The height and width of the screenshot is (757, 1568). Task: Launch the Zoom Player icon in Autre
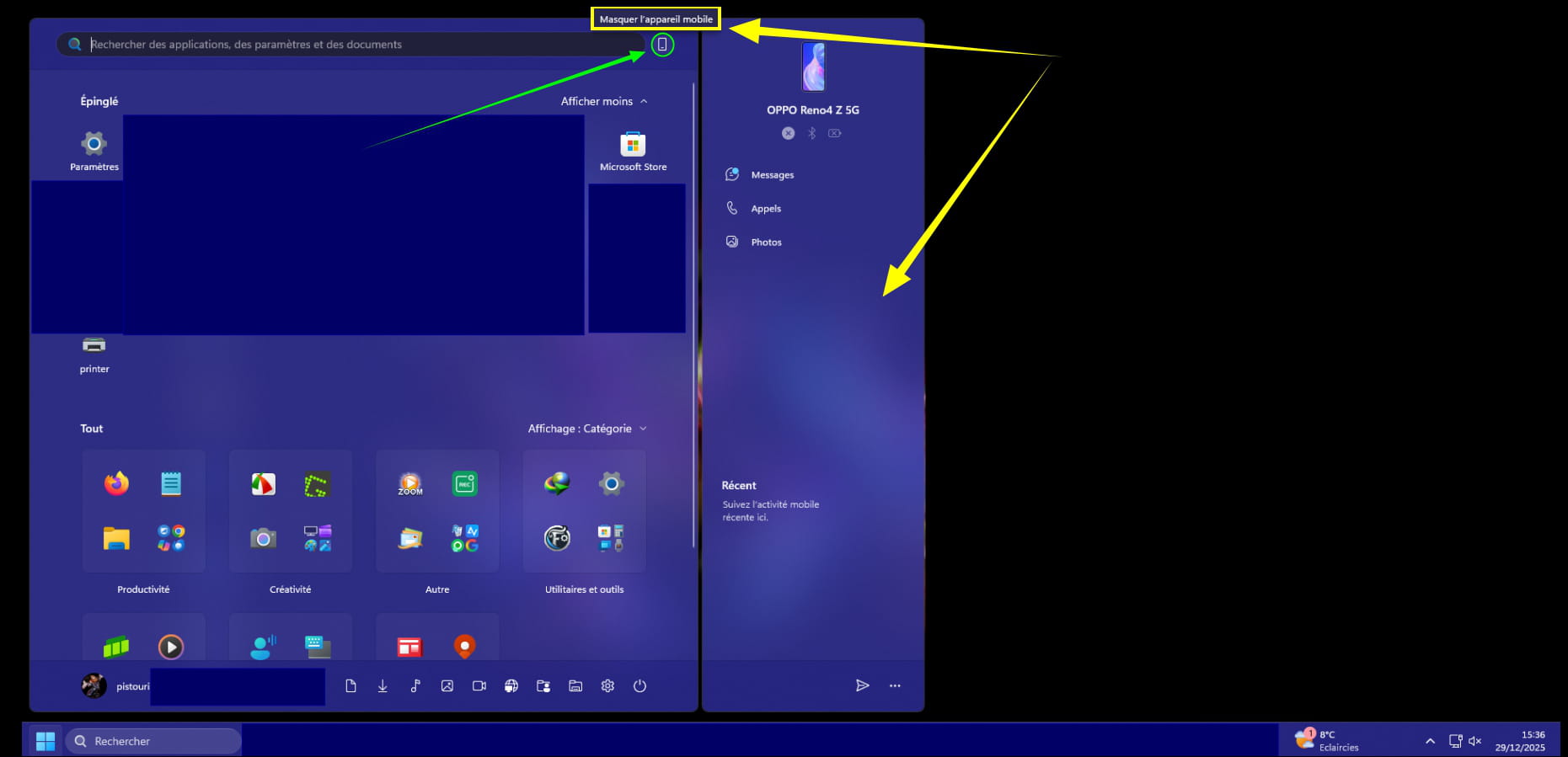(410, 484)
